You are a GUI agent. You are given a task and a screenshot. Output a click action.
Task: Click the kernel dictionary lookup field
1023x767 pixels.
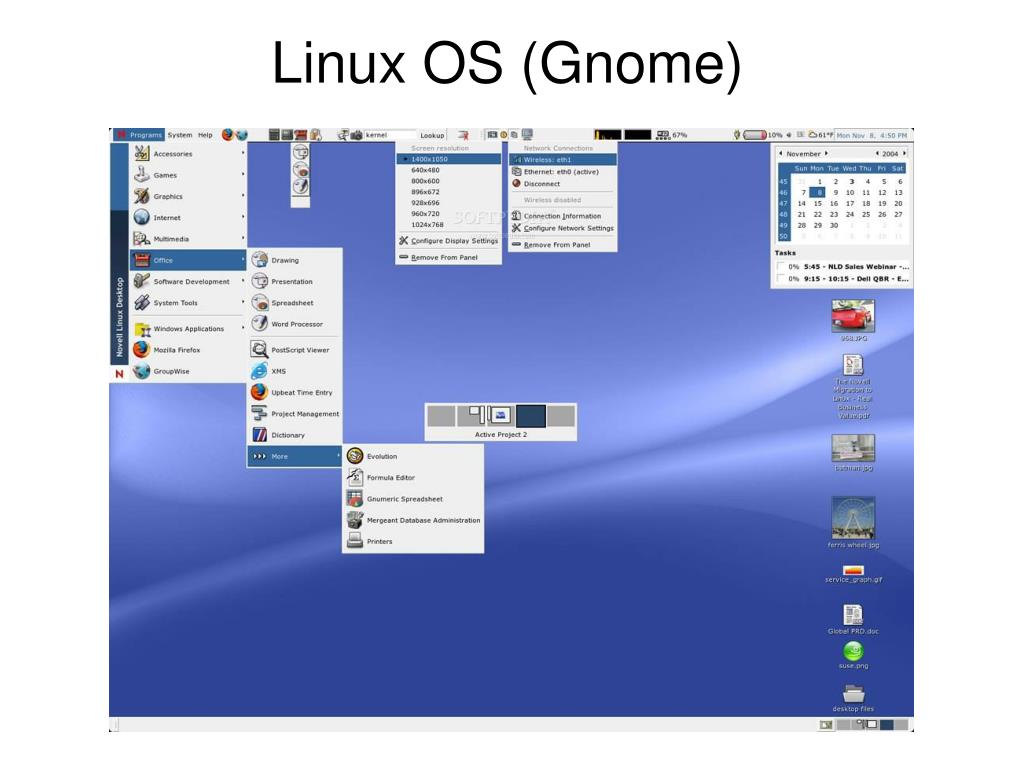pos(389,135)
